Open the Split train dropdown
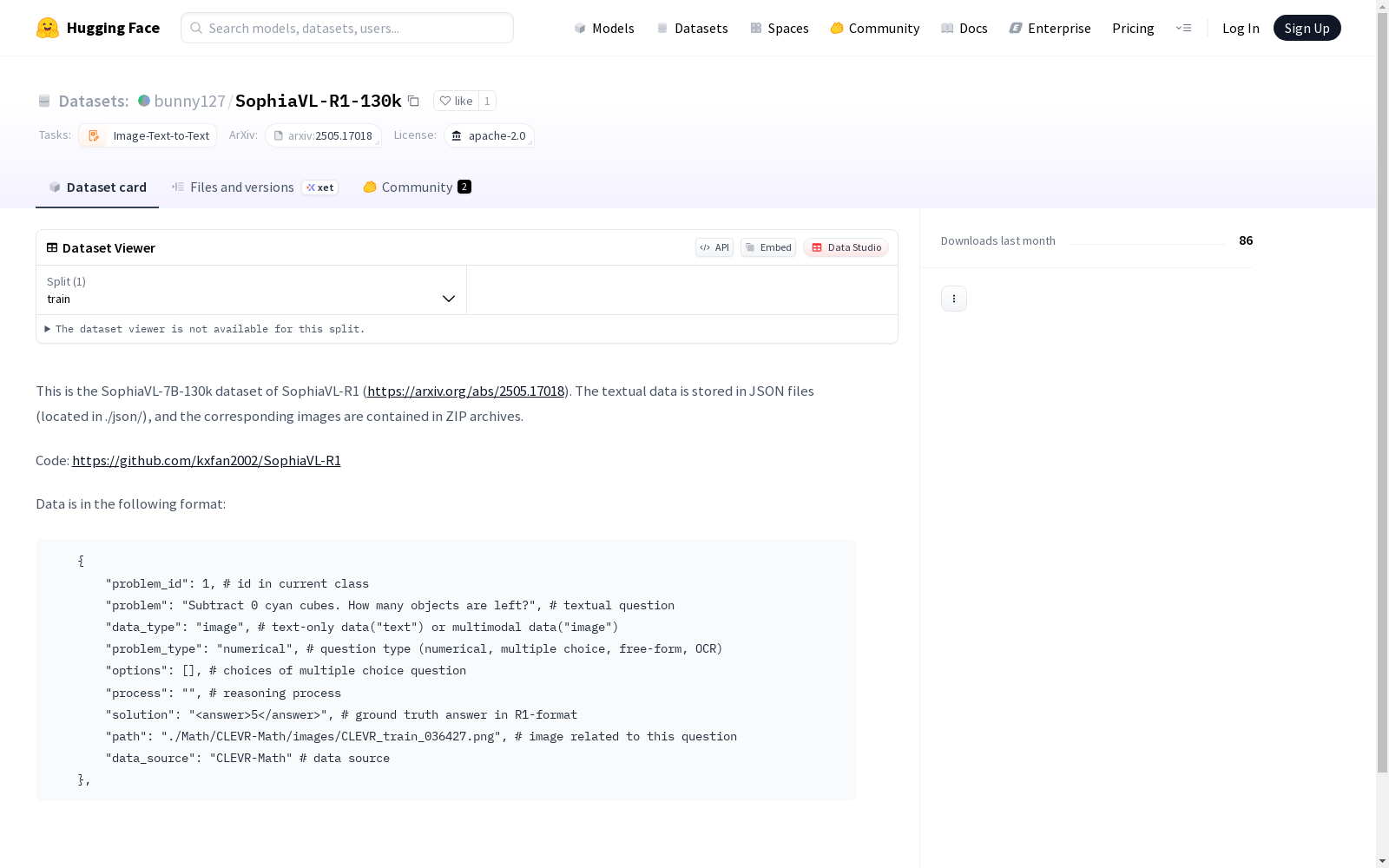Image resolution: width=1389 pixels, height=868 pixels. (252, 290)
